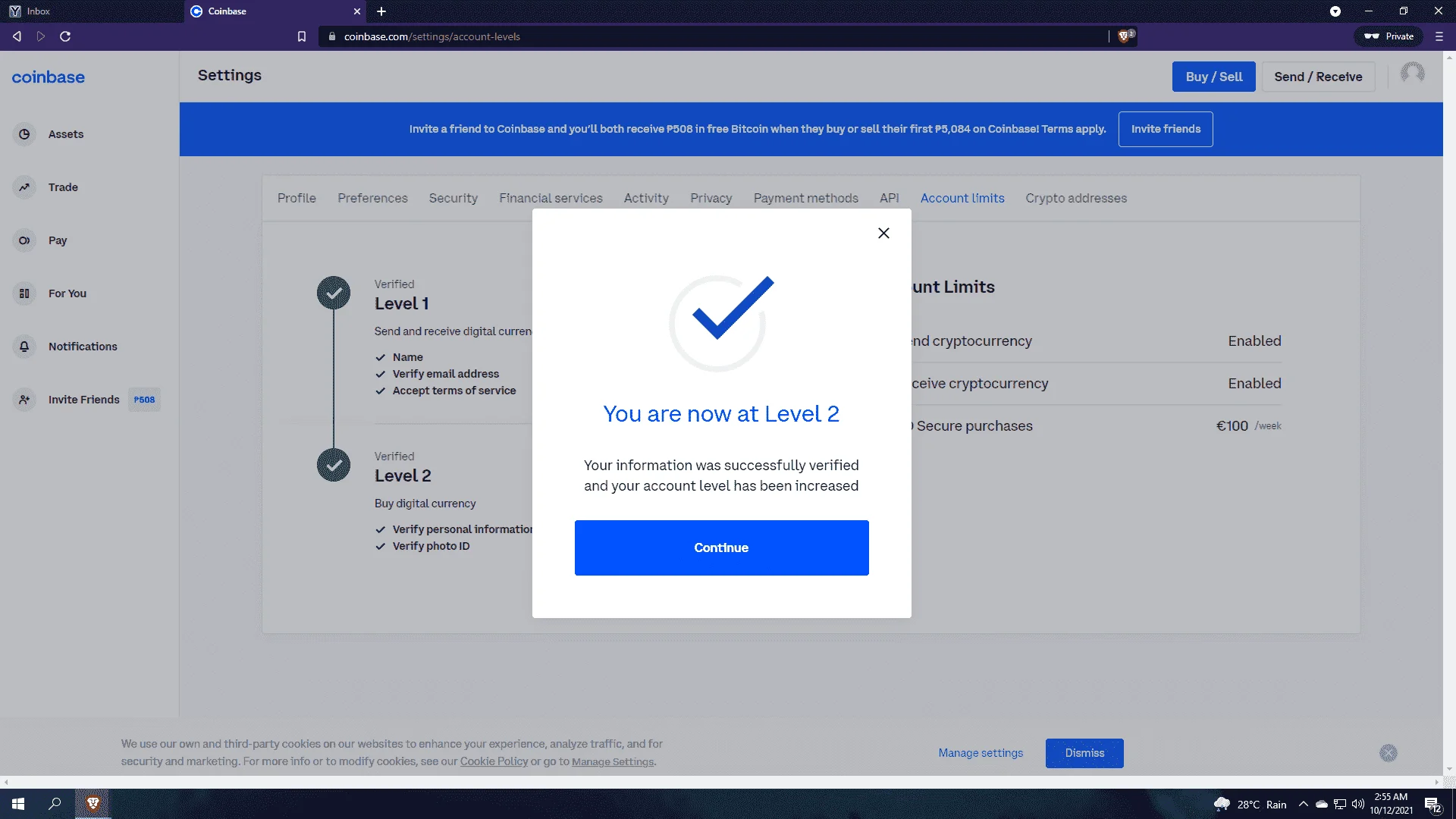Click the Trade sidebar label
Viewport: 1456px width, 819px height.
click(x=63, y=187)
